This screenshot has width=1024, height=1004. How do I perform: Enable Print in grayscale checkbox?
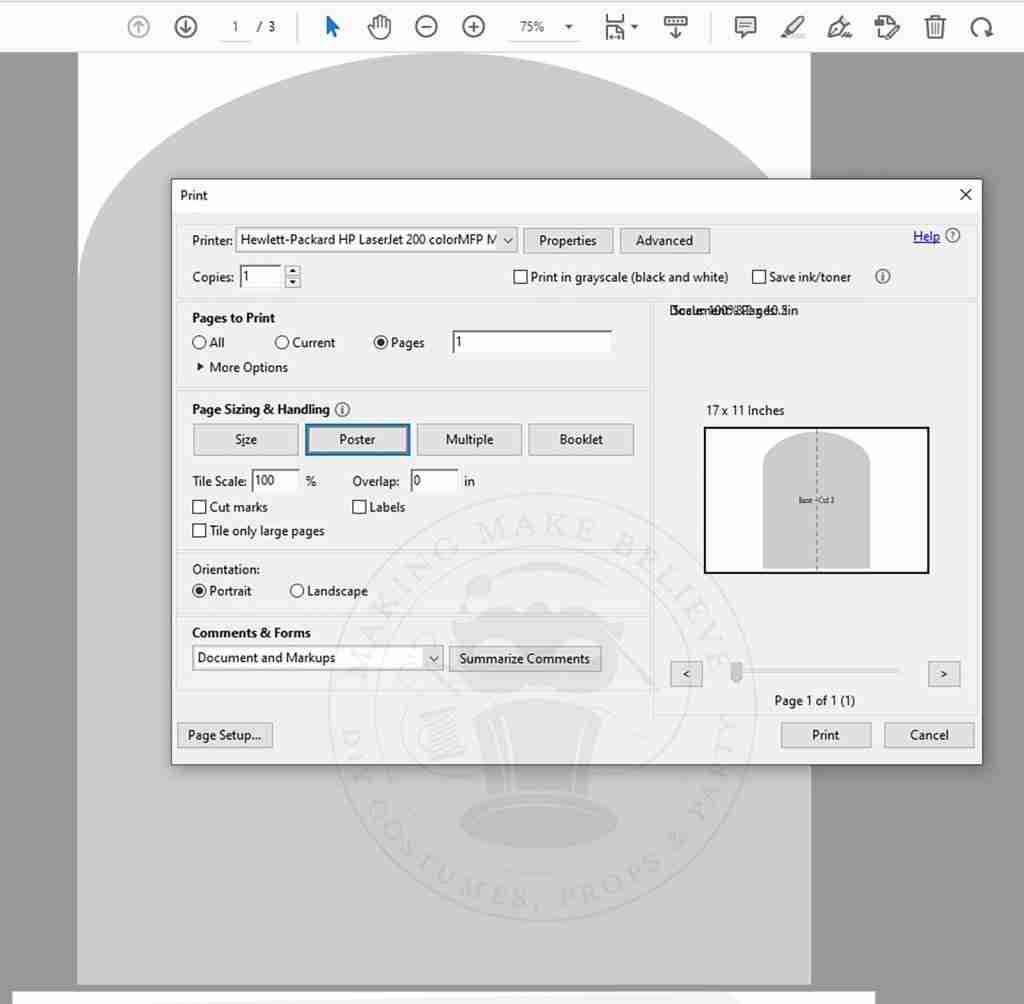(x=520, y=277)
